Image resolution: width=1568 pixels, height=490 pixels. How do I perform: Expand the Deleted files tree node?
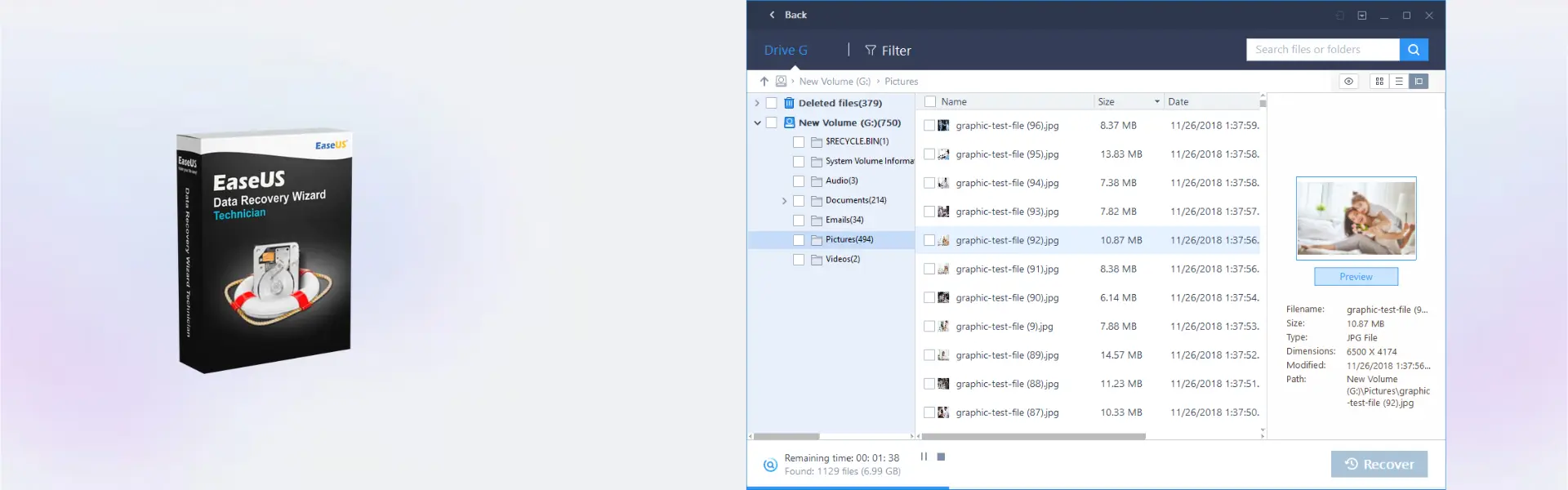(757, 103)
